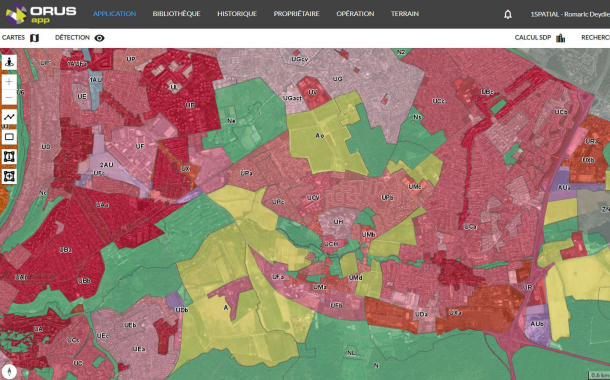Click the UEa zone label
This screenshot has height=380, width=610.
point(139,349)
